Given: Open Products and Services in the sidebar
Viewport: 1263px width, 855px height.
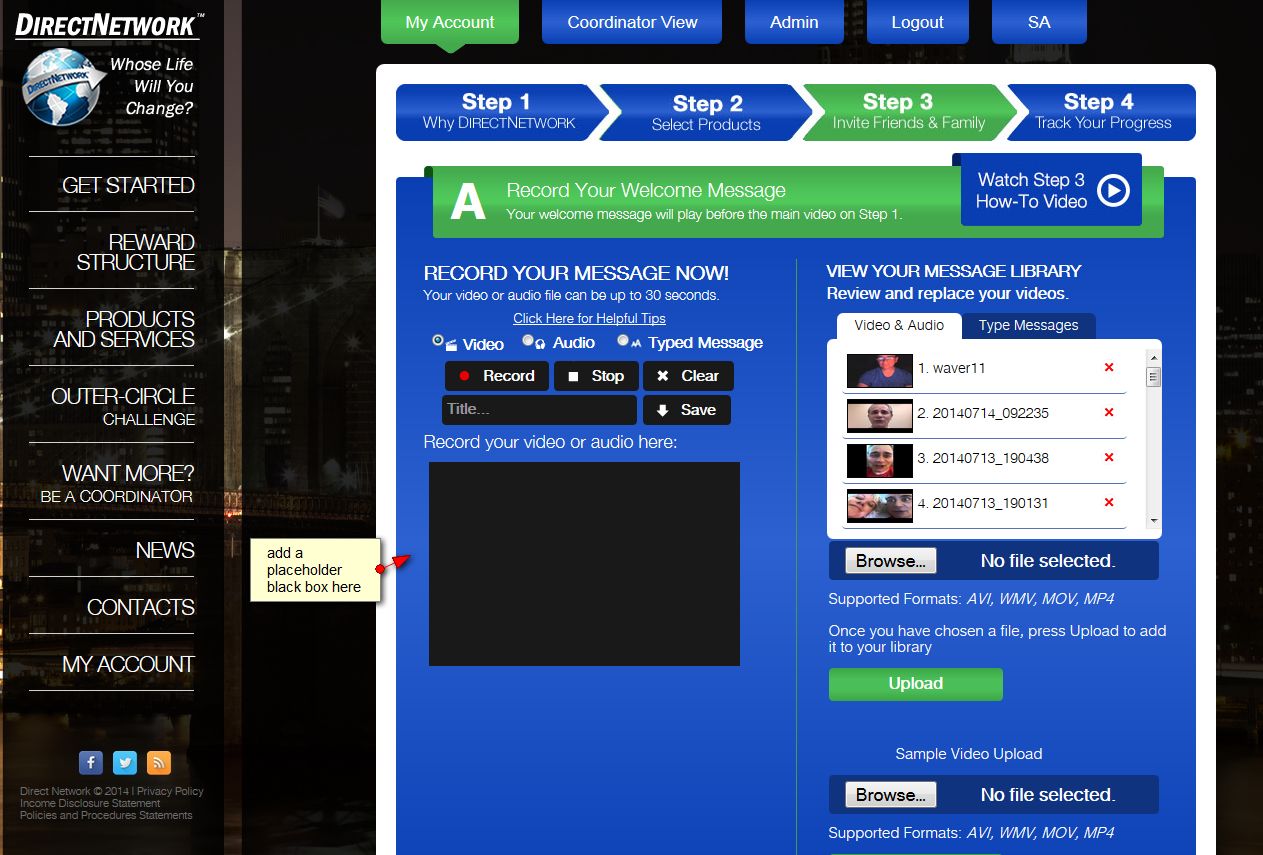Looking at the screenshot, I should coord(124,329).
